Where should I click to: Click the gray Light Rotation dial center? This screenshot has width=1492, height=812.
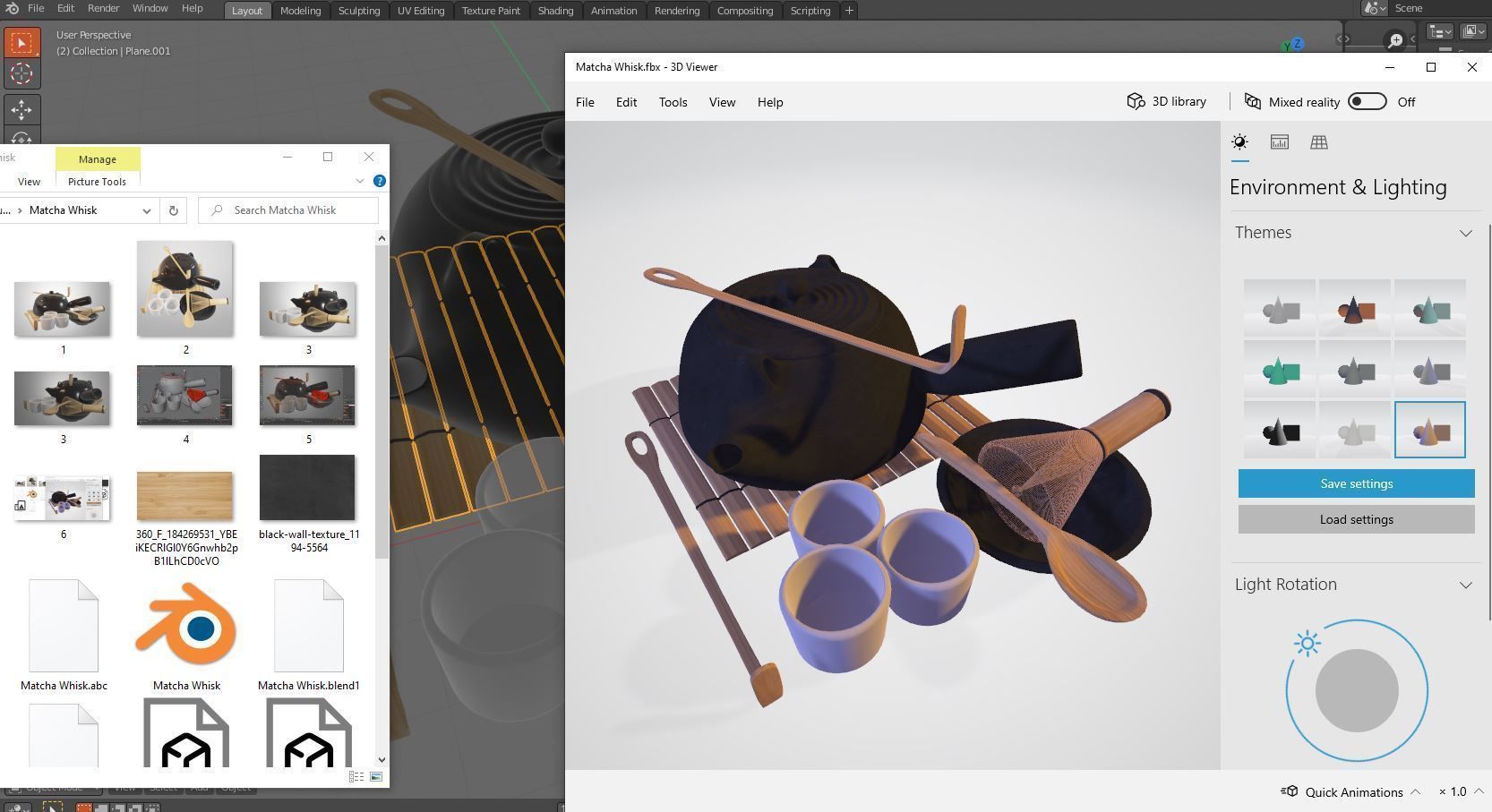(1357, 690)
